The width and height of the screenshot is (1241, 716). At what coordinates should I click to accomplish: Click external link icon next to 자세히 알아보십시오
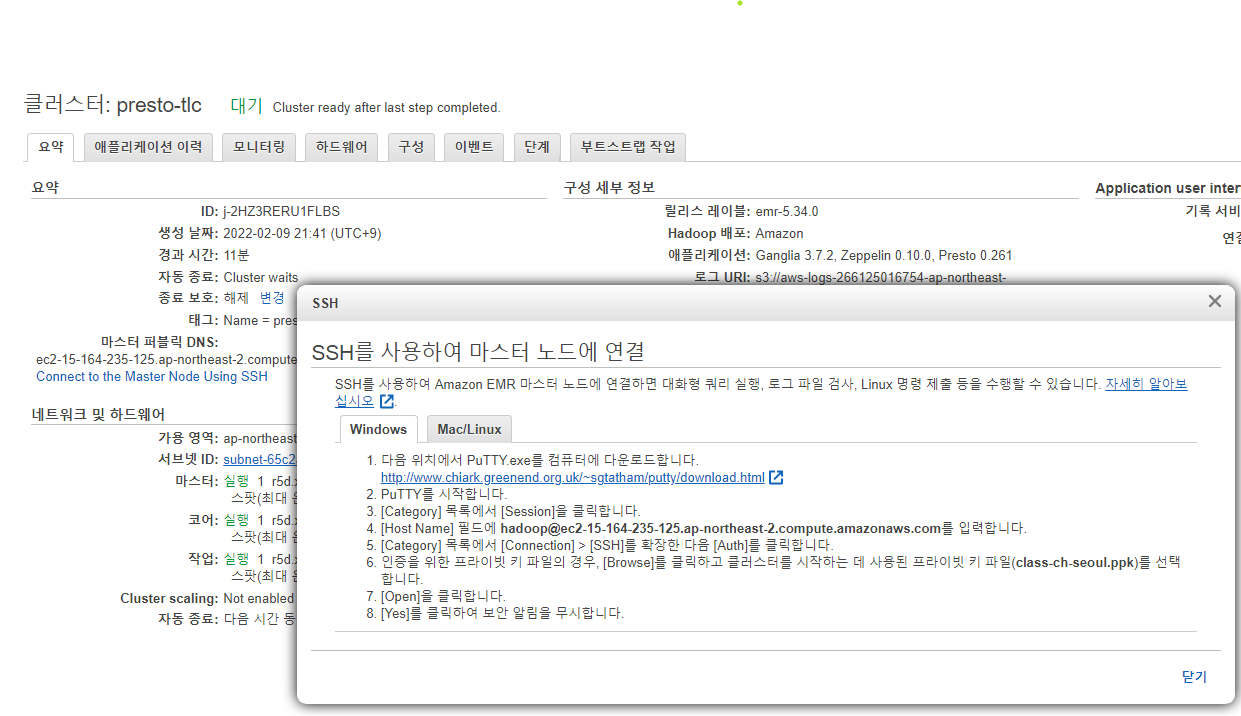pos(387,401)
